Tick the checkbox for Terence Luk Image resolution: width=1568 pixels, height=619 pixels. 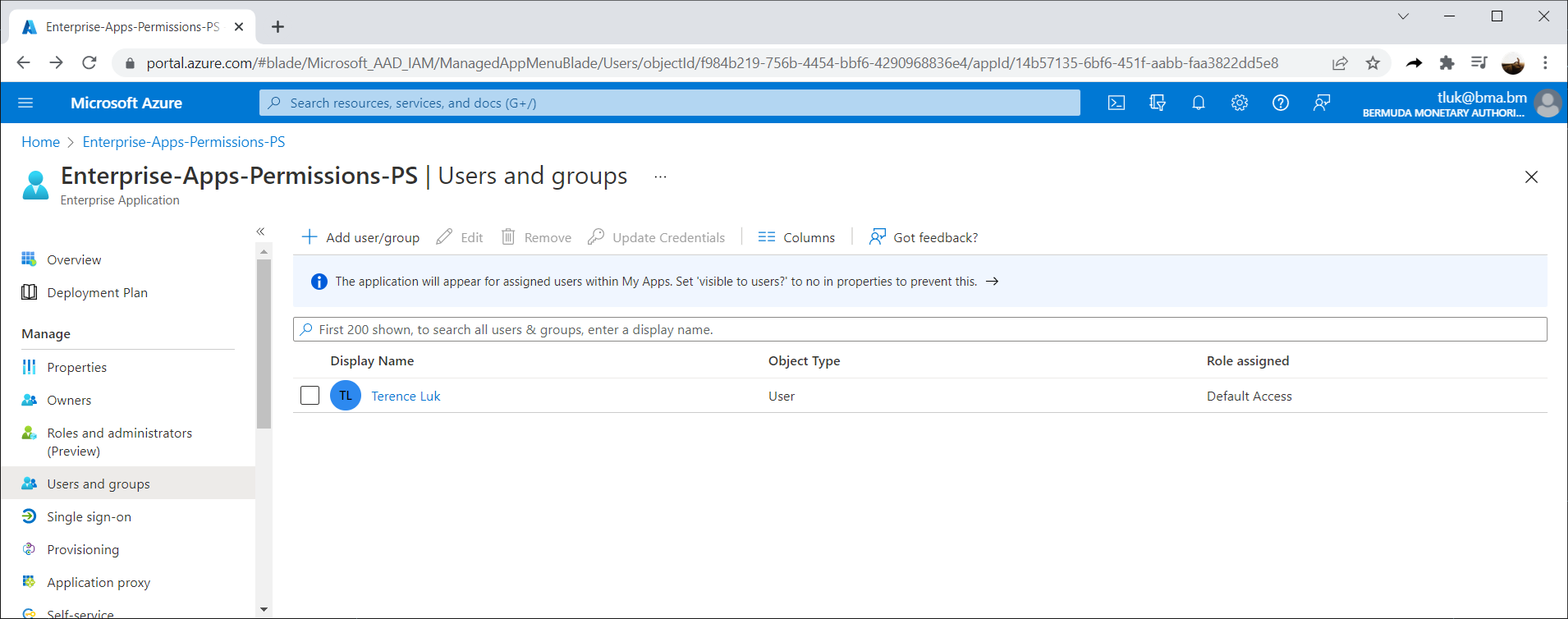309,396
